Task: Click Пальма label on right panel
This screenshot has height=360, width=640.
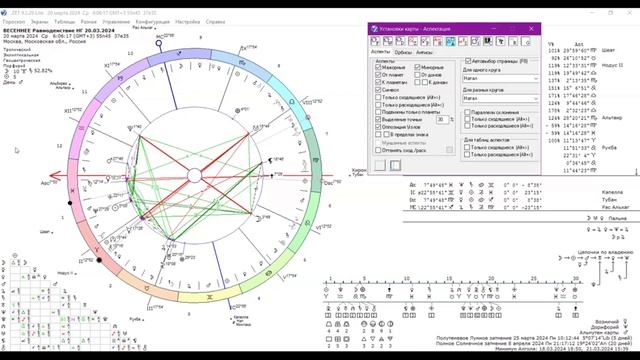Action: pos(617,218)
